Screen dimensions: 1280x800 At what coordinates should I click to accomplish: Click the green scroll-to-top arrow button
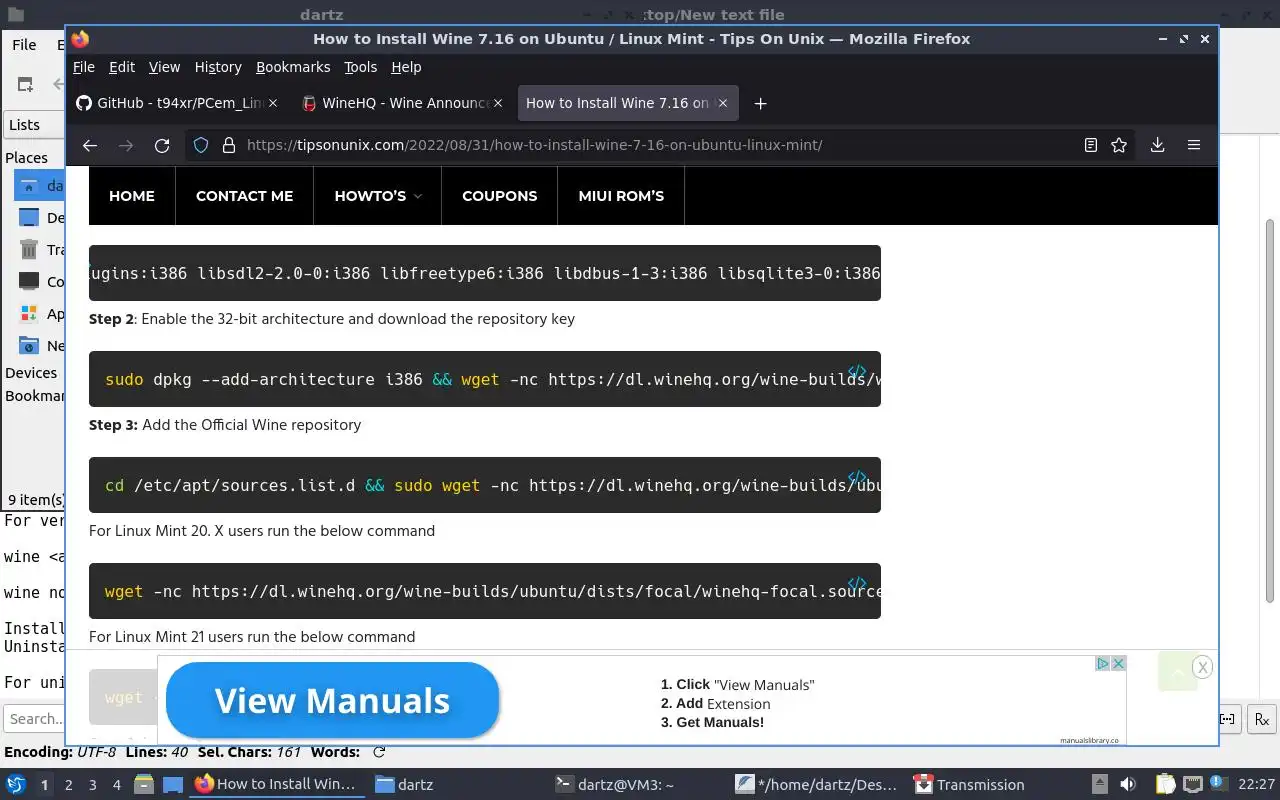tap(1177, 672)
